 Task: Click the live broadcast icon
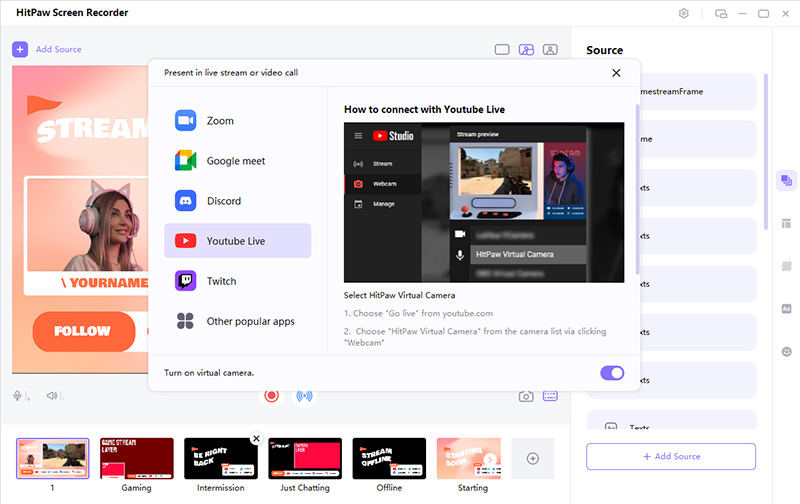click(305, 396)
